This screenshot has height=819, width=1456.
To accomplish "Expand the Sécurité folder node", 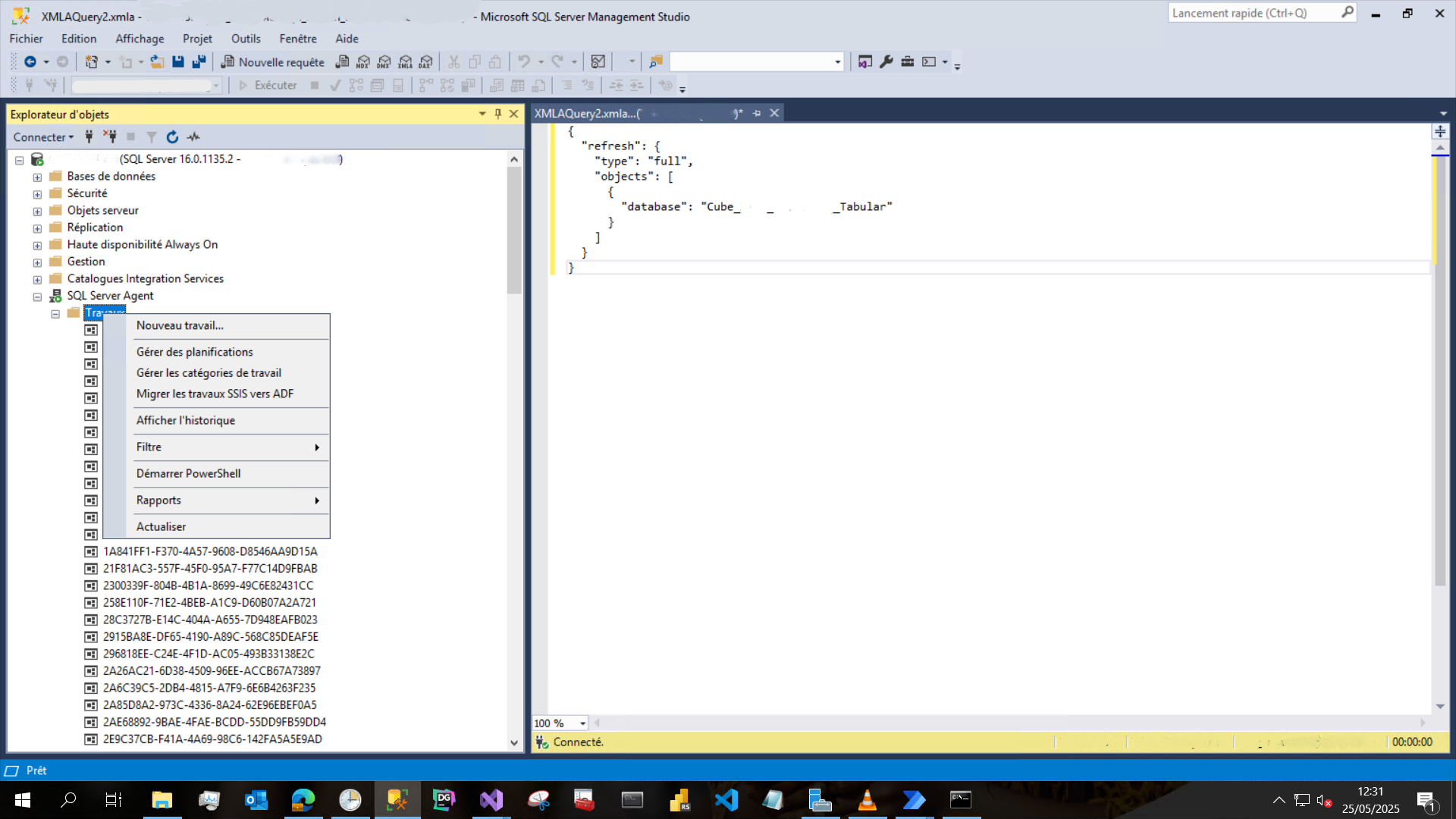I will (x=37, y=194).
